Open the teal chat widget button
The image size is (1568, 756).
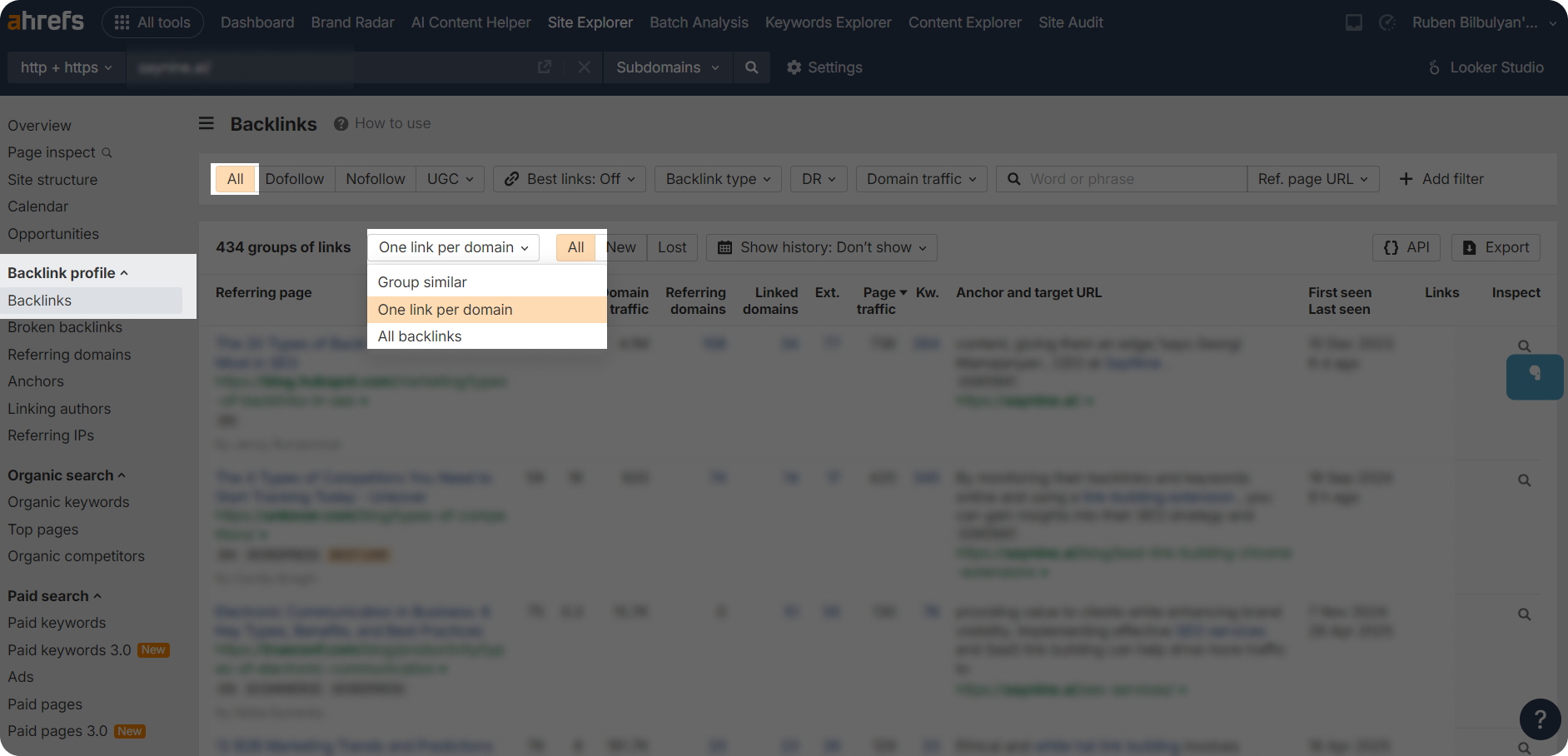point(1535,377)
